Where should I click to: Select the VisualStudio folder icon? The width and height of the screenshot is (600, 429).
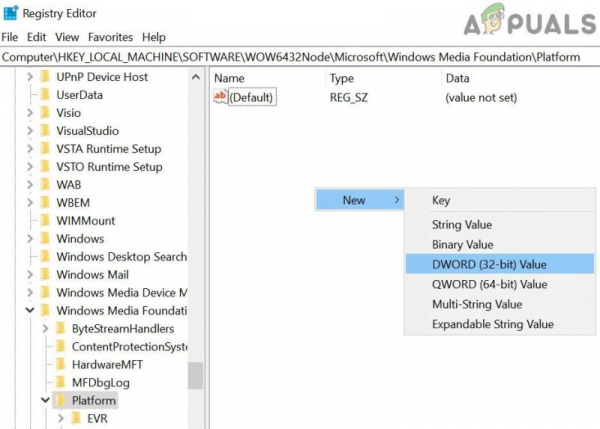pos(45,130)
